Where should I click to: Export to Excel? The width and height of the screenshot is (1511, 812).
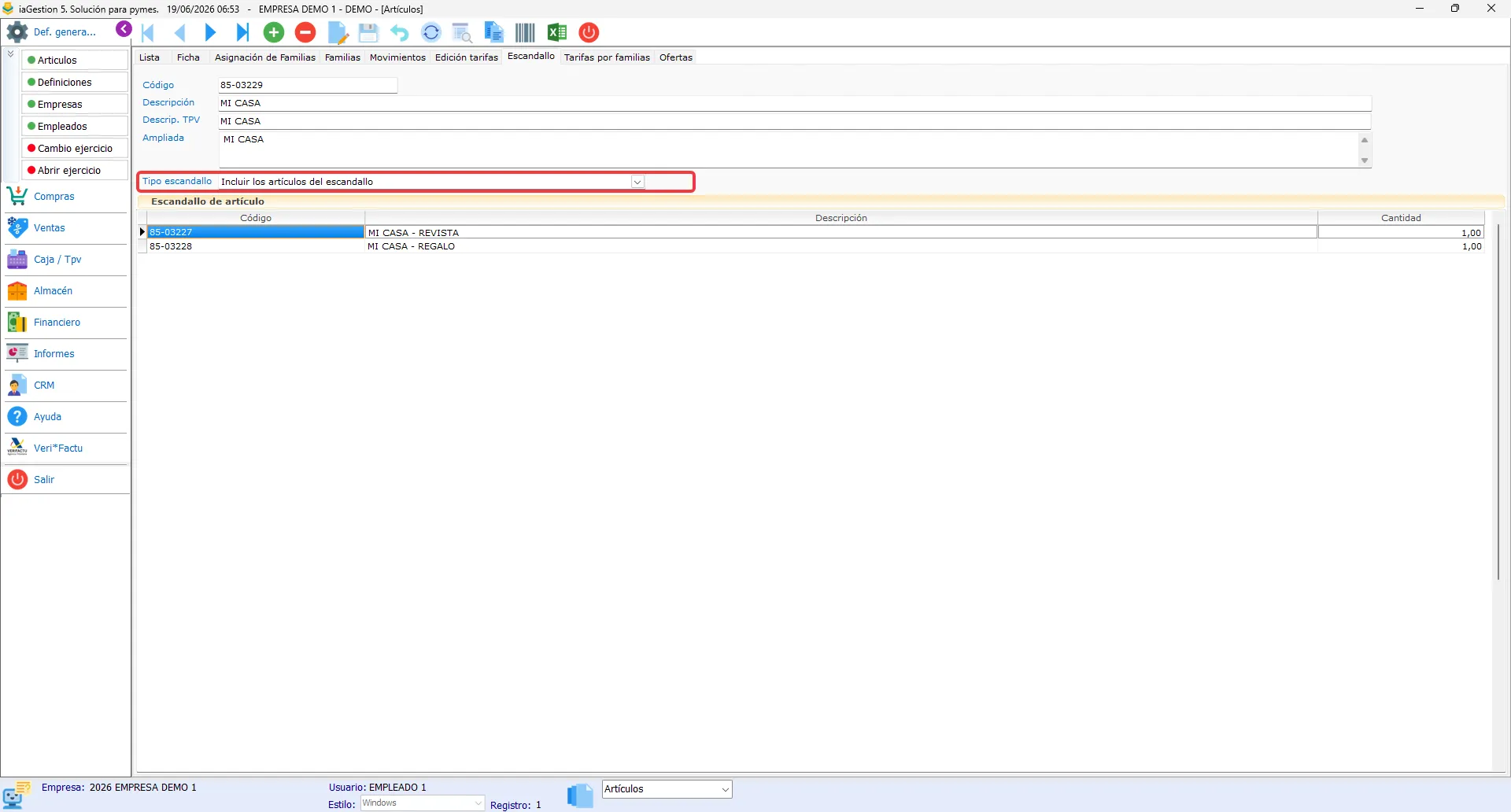(x=557, y=32)
